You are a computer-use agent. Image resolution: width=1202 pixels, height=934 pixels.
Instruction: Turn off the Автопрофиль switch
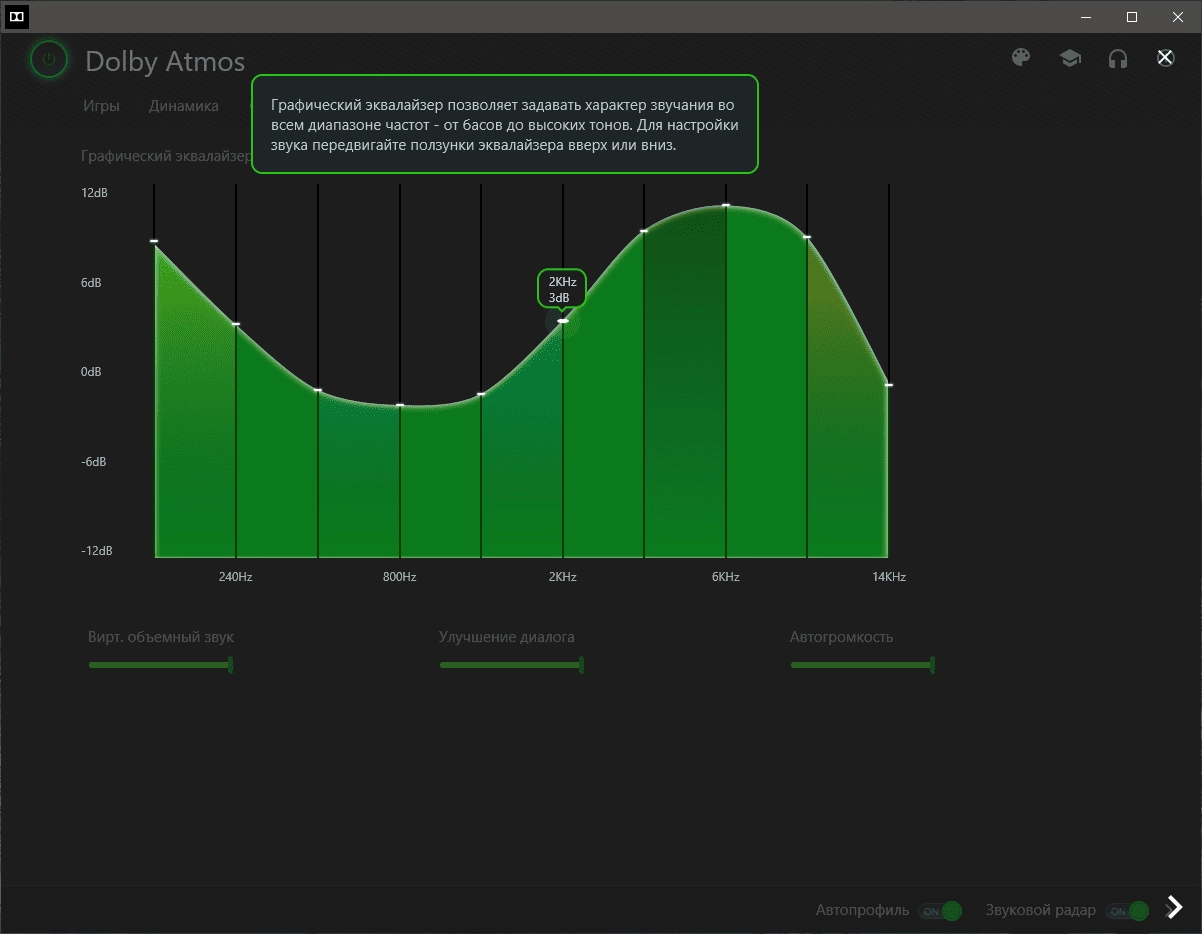(x=941, y=911)
